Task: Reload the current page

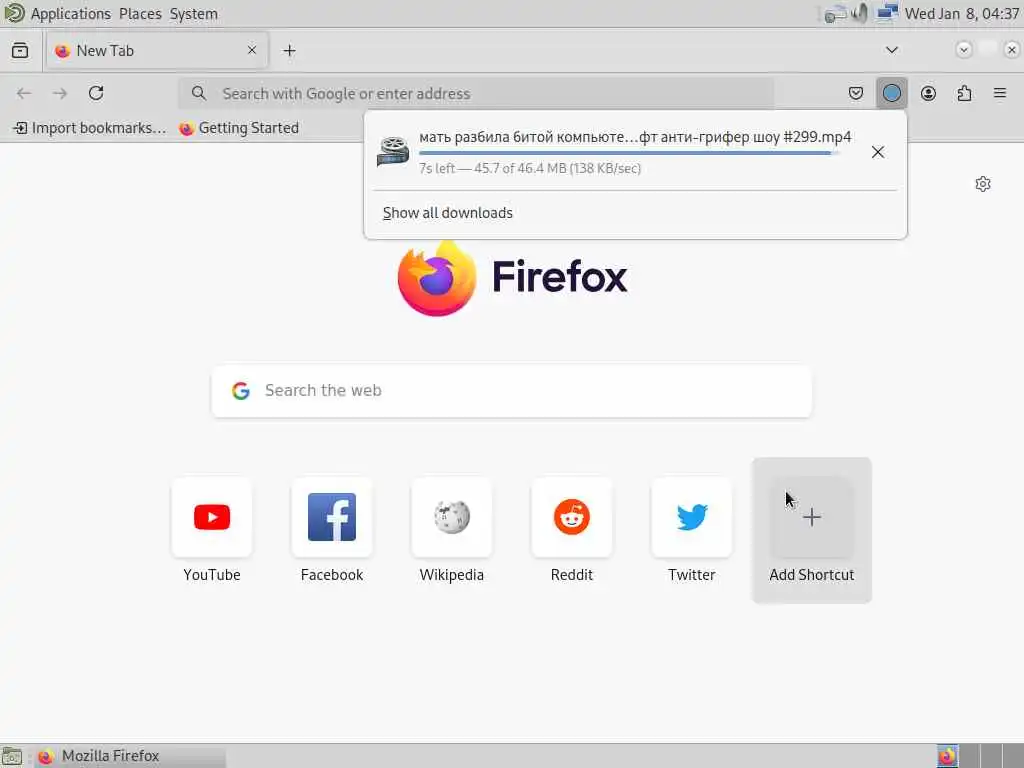Action: [x=96, y=93]
